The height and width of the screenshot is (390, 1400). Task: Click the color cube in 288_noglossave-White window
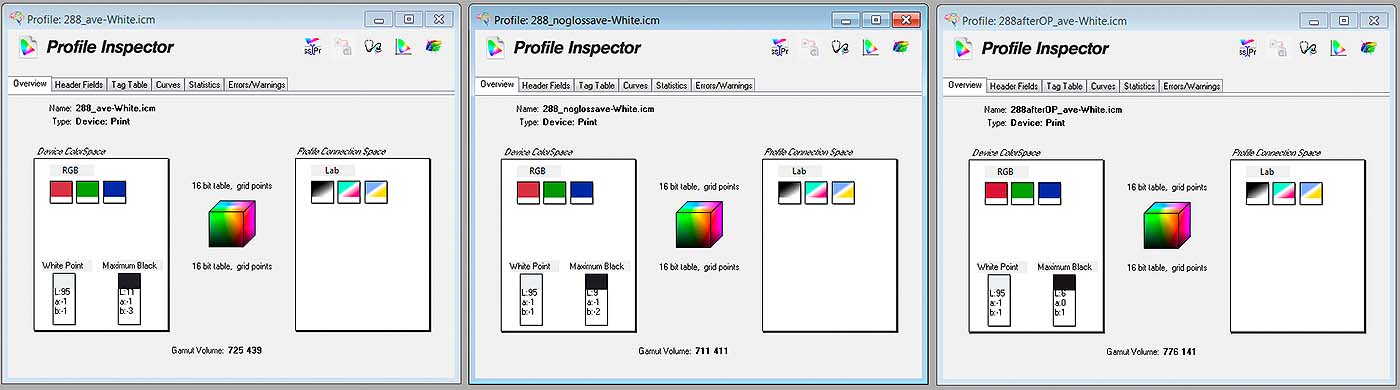[699, 224]
